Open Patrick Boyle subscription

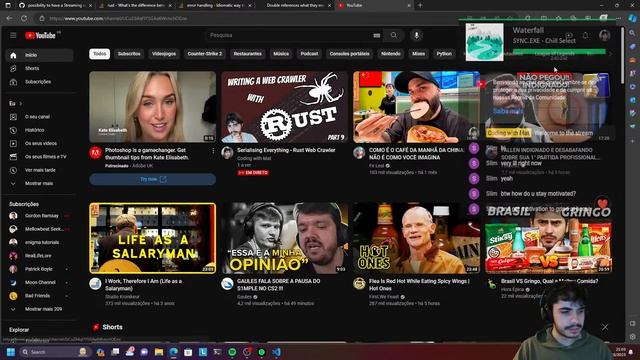pos(40,269)
